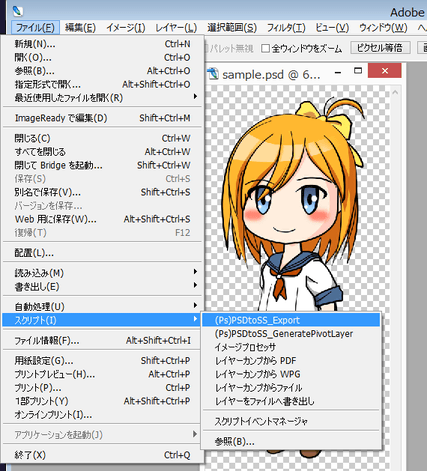This screenshot has height=471, width=427.
Task: Open the フィルタ(T) menu
Action: 286,28
